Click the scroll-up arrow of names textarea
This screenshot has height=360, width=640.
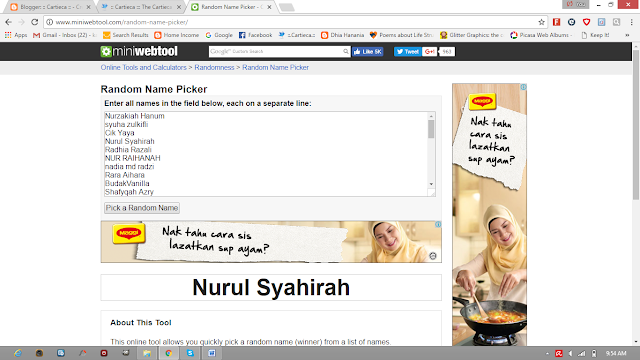coord(431,116)
